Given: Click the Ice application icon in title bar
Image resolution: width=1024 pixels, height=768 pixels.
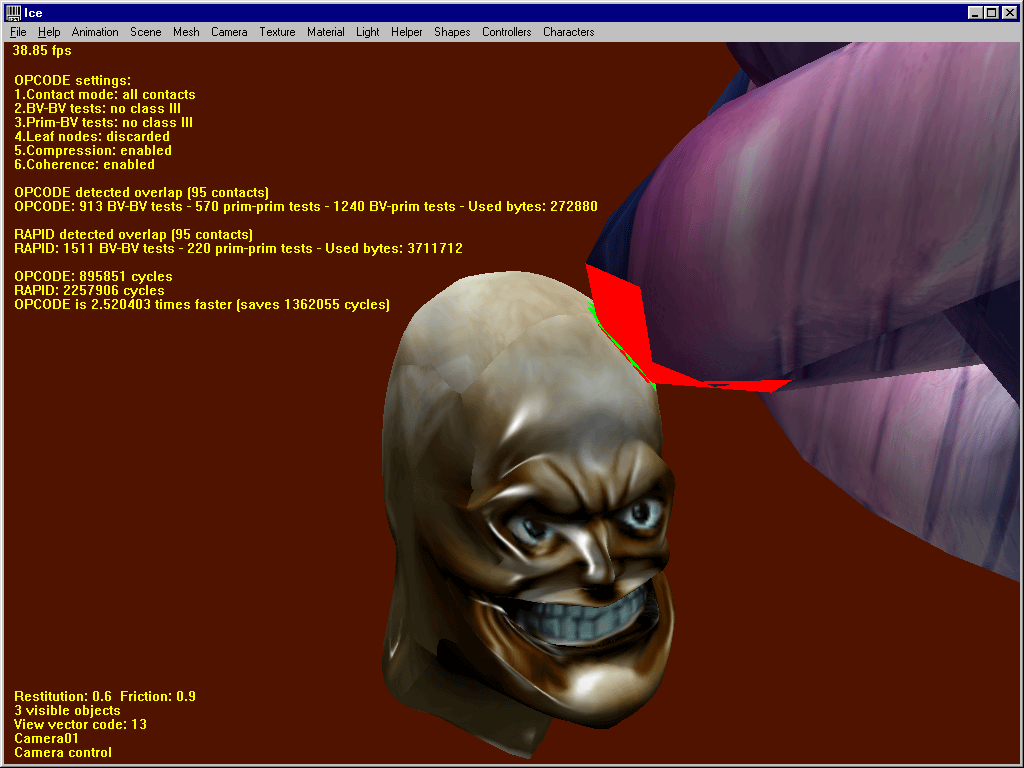Looking at the screenshot, I should (13, 12).
